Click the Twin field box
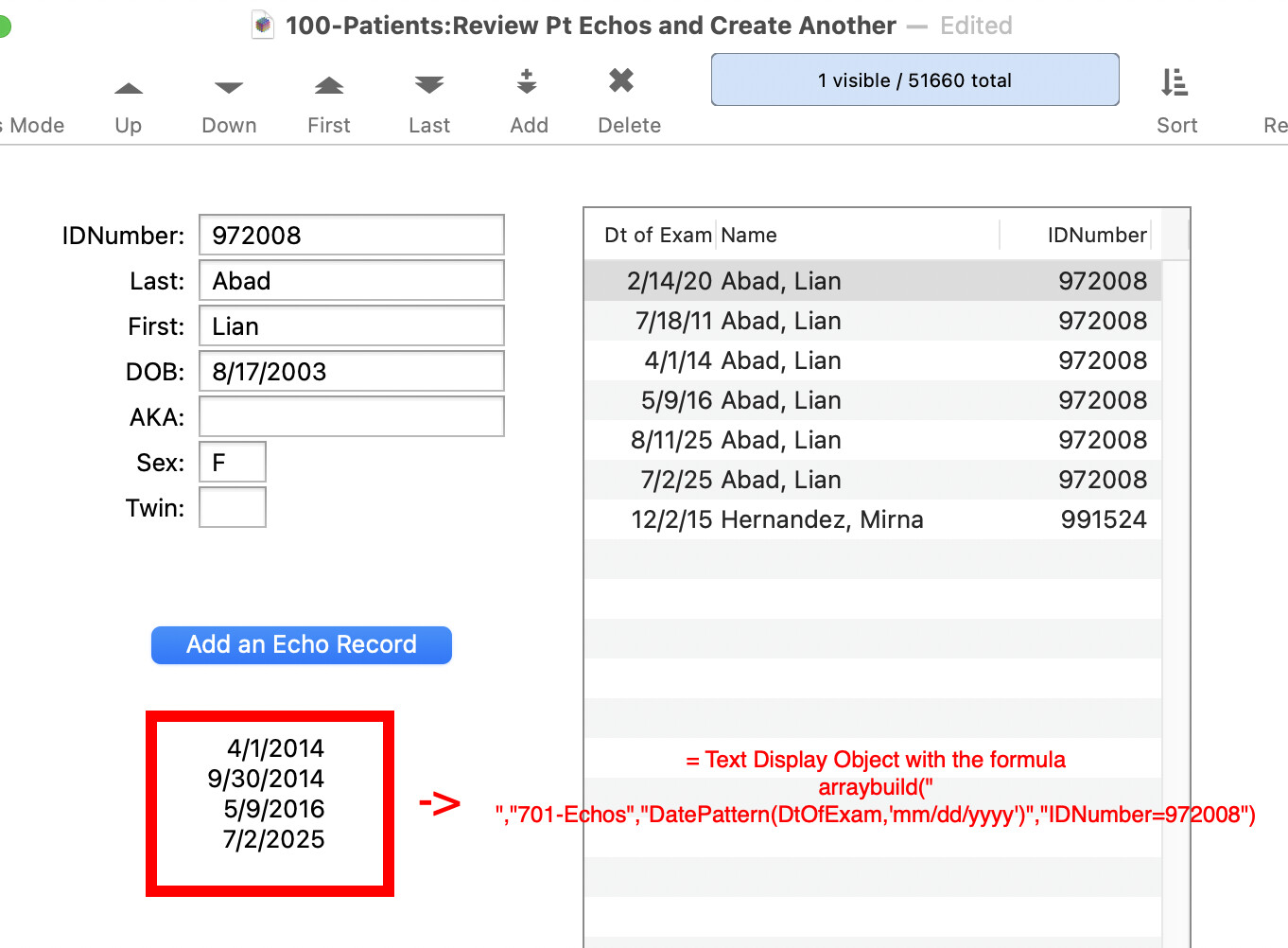 [x=233, y=508]
